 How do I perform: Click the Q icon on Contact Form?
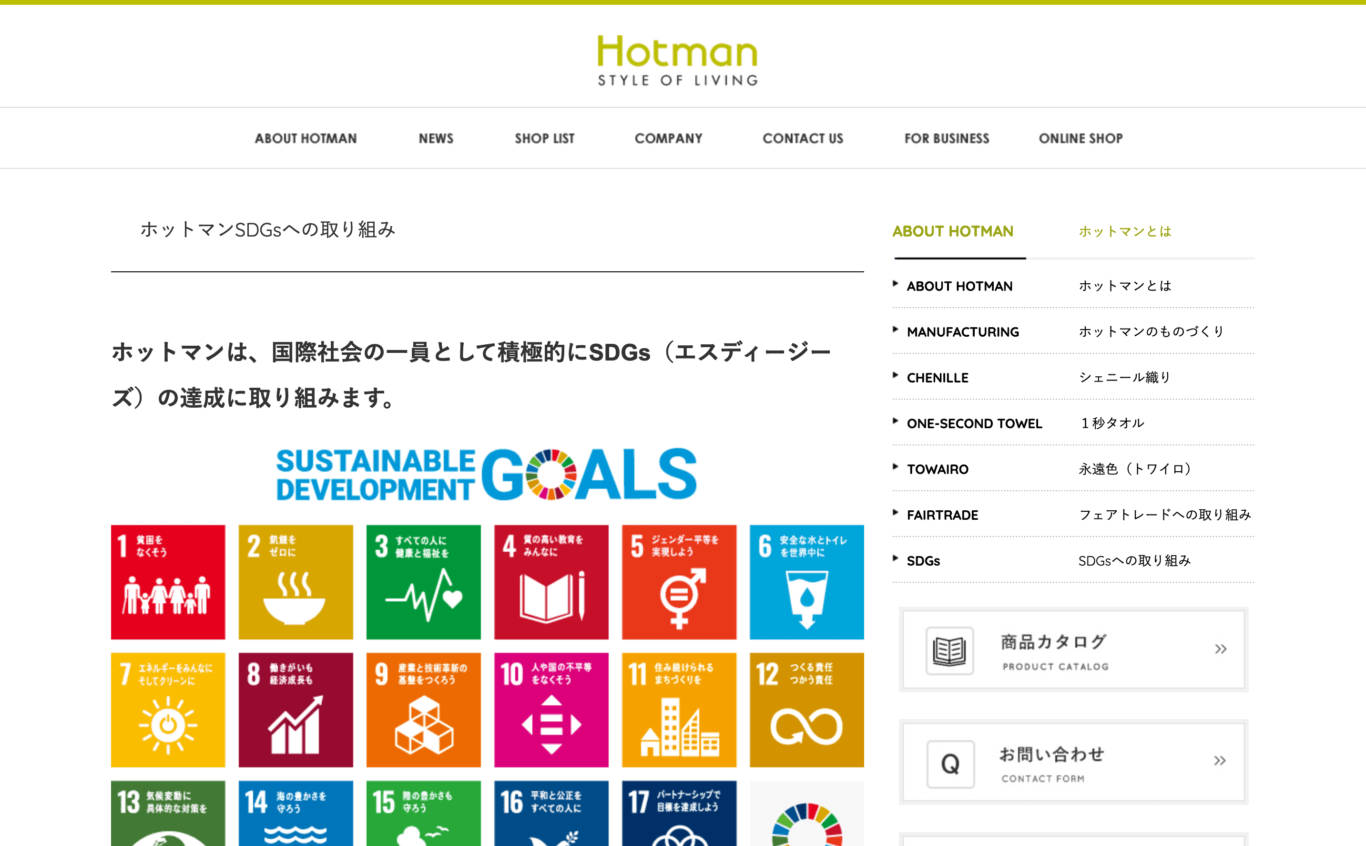(x=949, y=764)
